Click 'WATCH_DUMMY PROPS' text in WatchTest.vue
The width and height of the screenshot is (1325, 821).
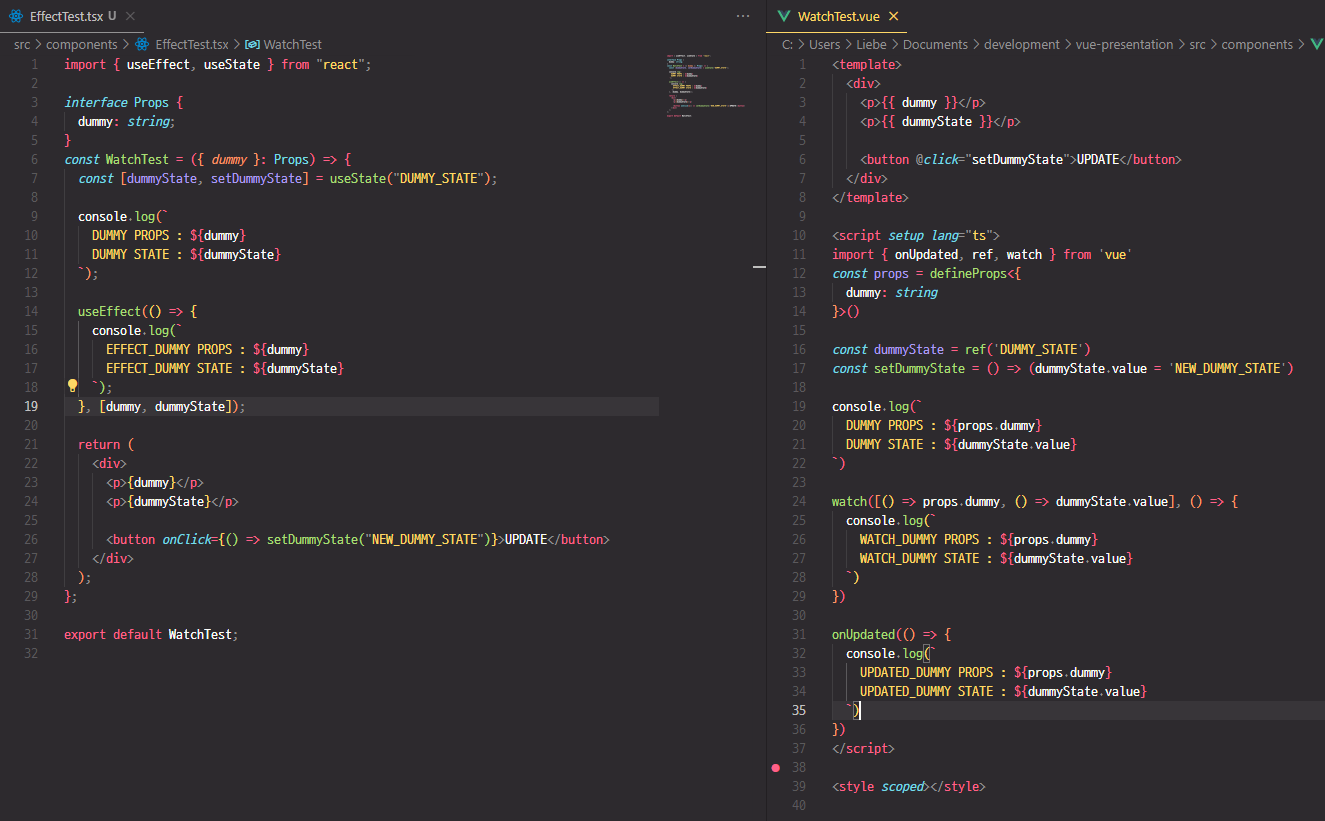point(919,539)
